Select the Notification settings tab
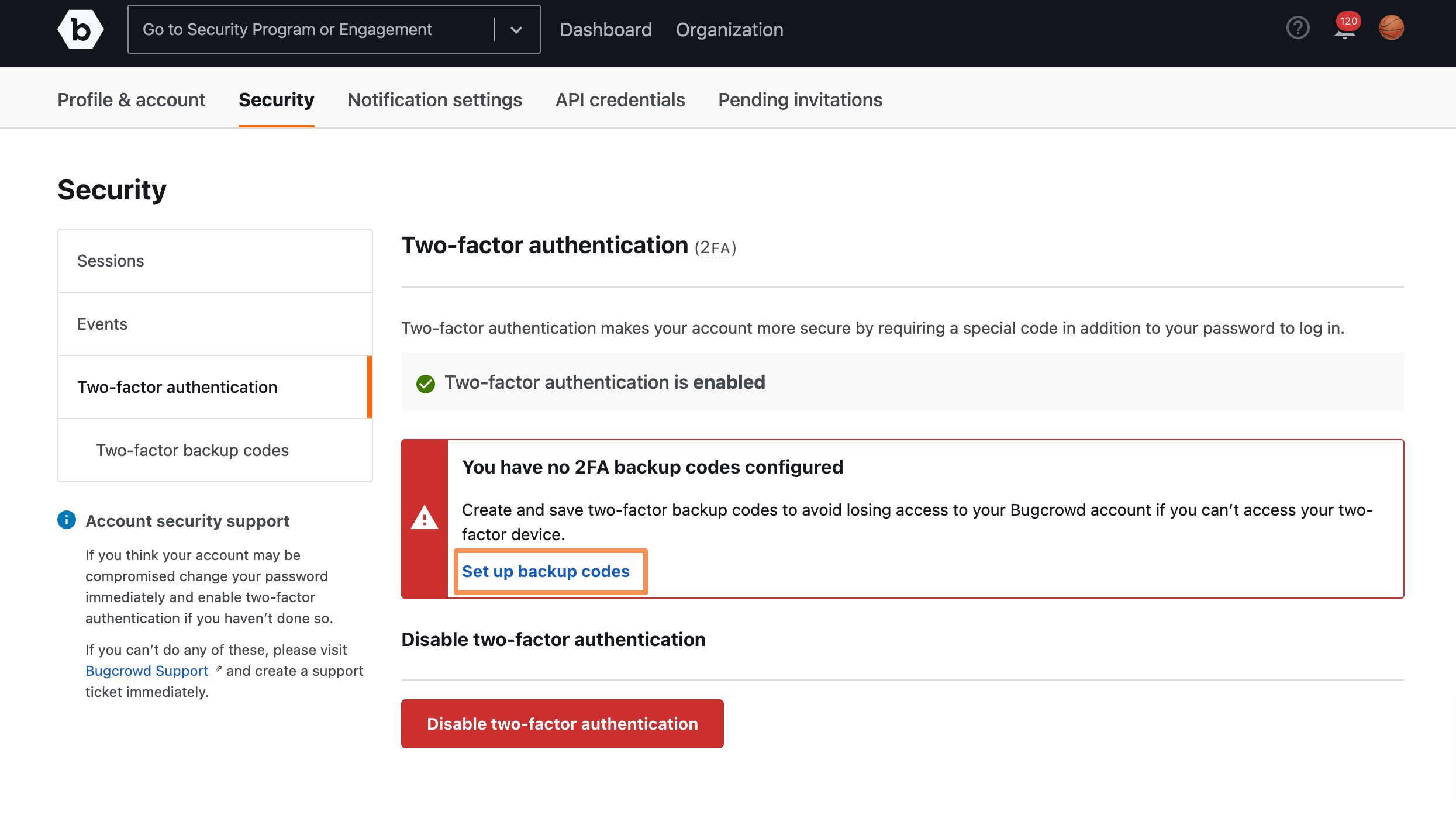 [x=434, y=99]
